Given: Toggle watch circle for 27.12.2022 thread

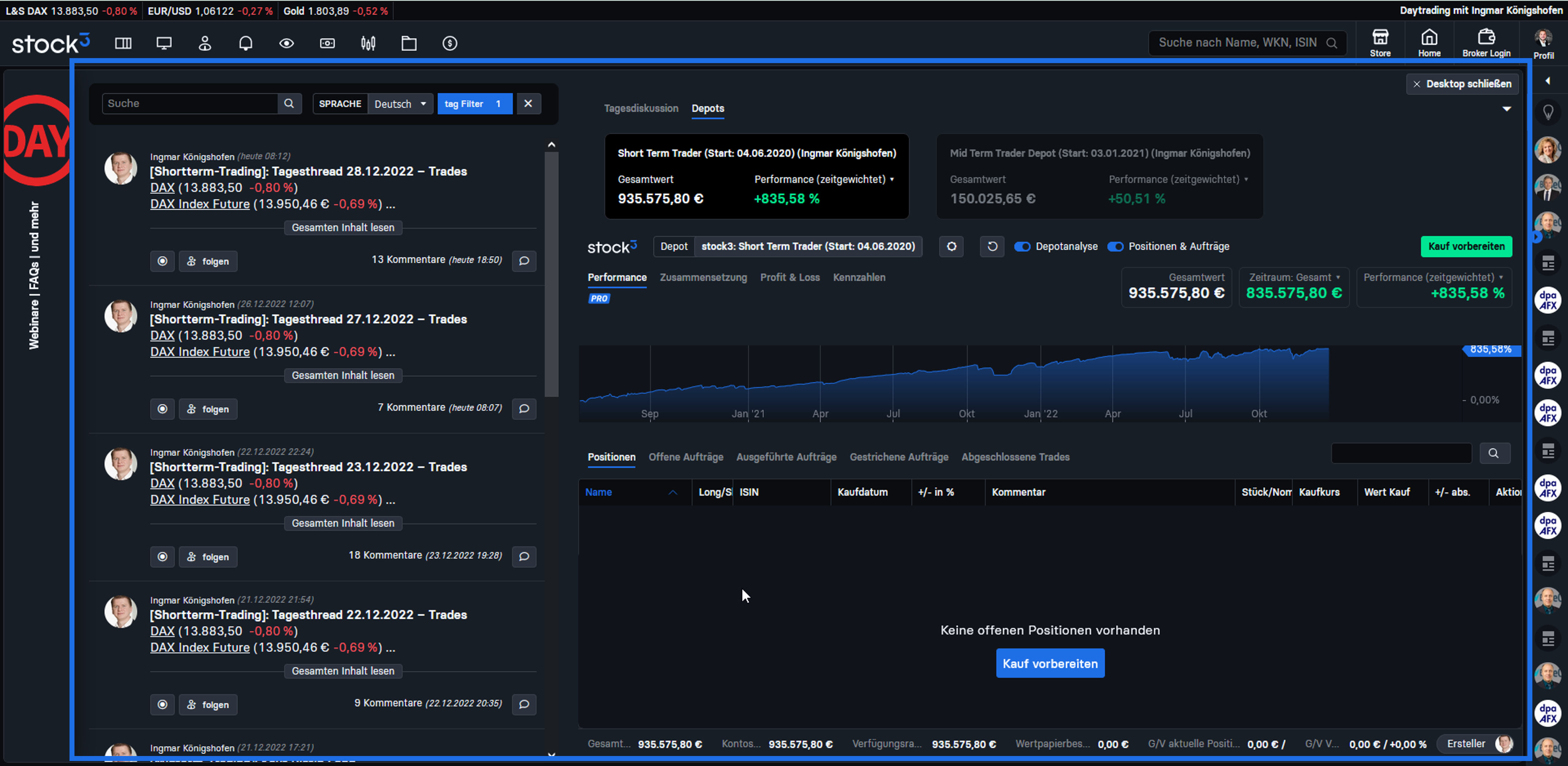Looking at the screenshot, I should tap(163, 409).
